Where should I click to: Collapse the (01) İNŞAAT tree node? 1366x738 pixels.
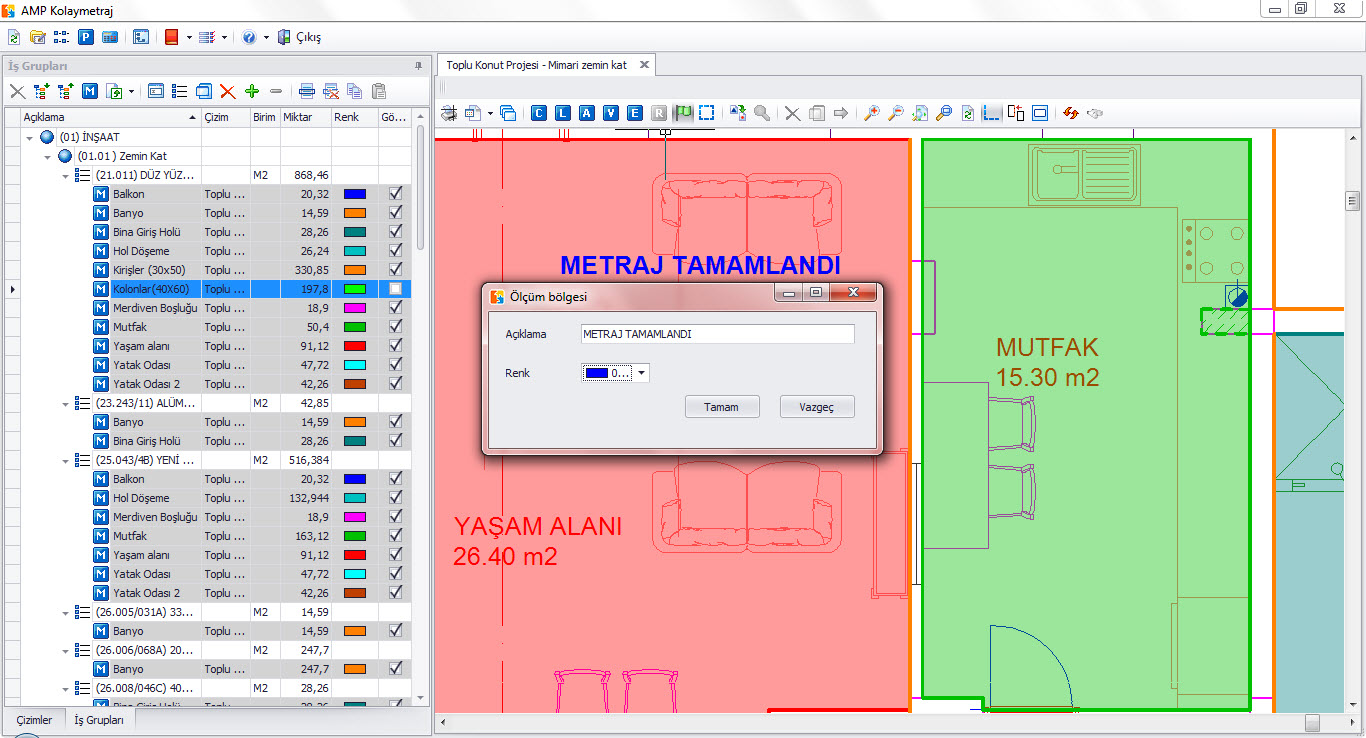[x=30, y=137]
